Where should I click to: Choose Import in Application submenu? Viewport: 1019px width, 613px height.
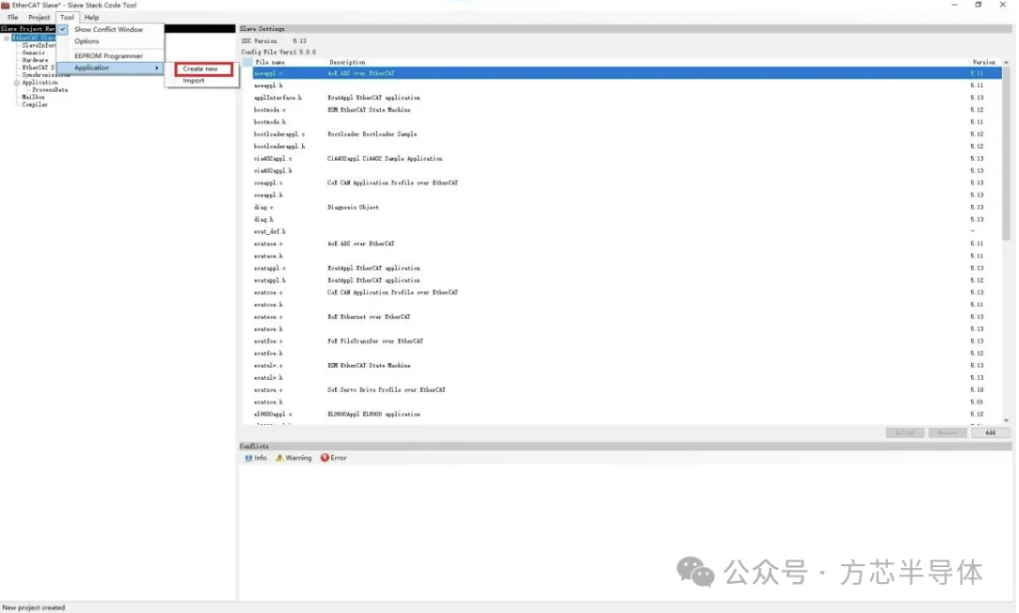coord(194,81)
